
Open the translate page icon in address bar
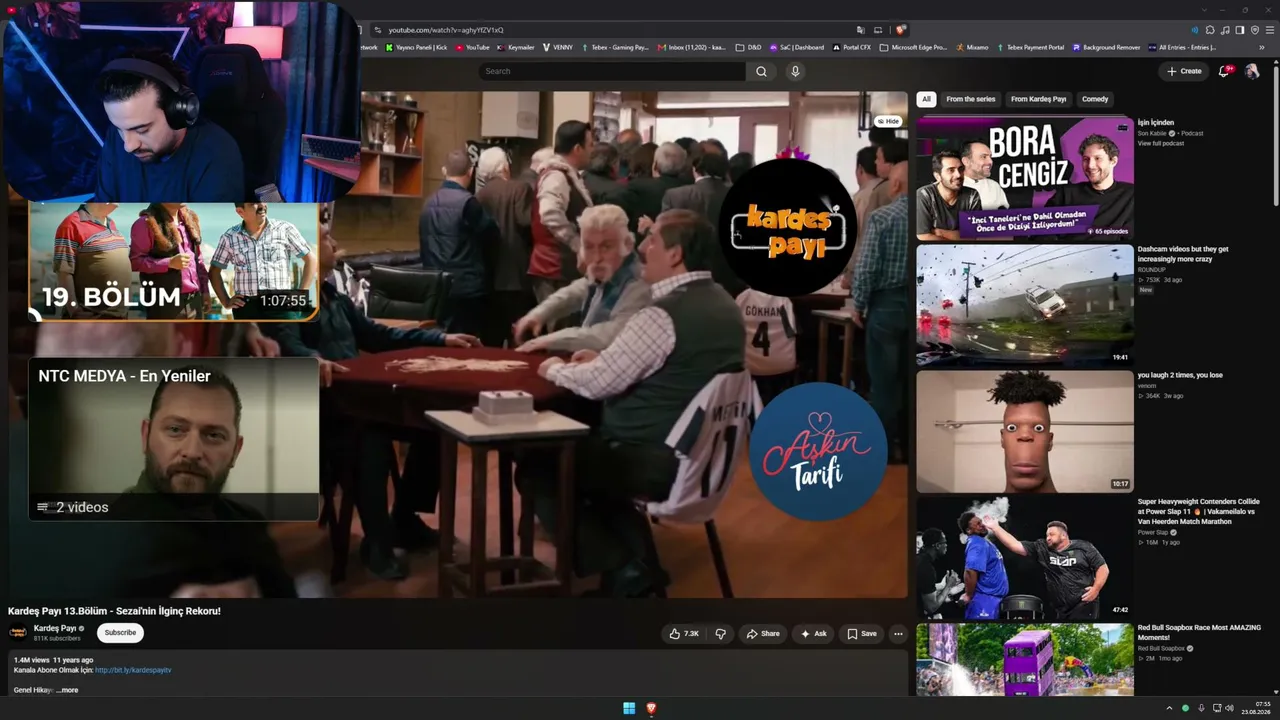tap(860, 30)
